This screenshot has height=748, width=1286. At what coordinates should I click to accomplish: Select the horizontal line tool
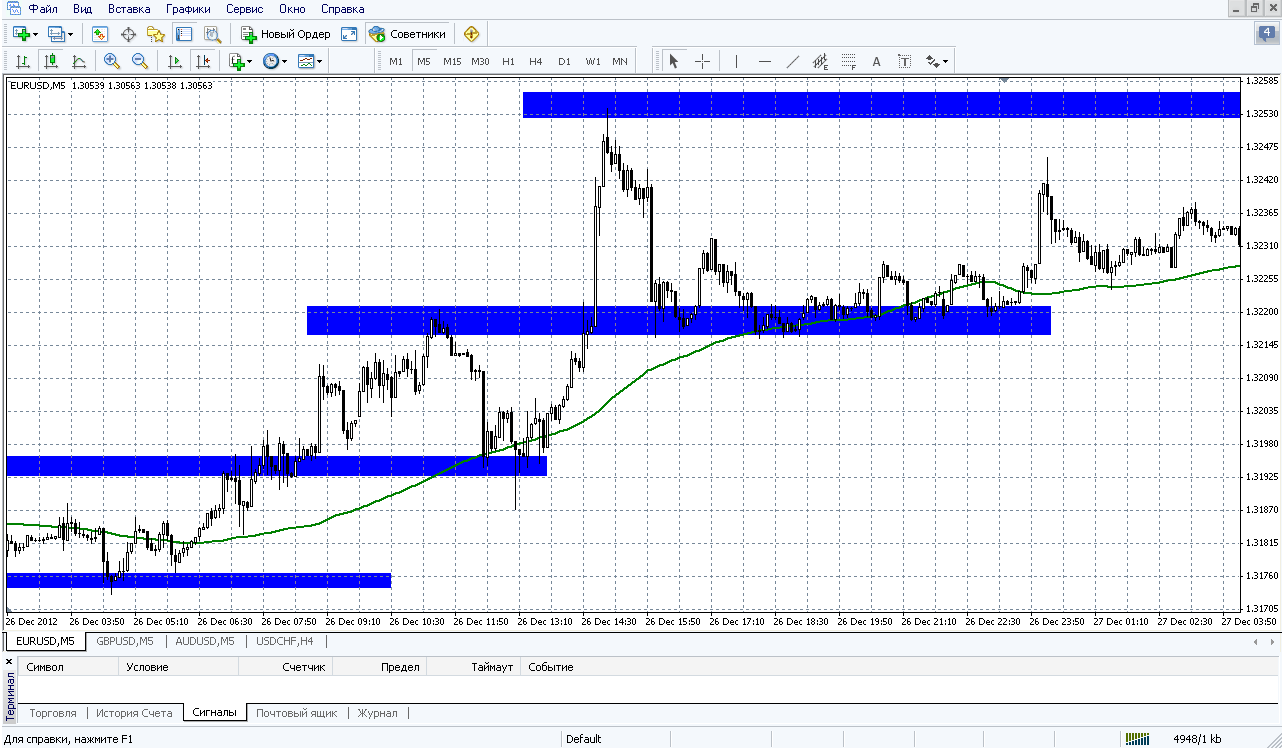point(765,61)
